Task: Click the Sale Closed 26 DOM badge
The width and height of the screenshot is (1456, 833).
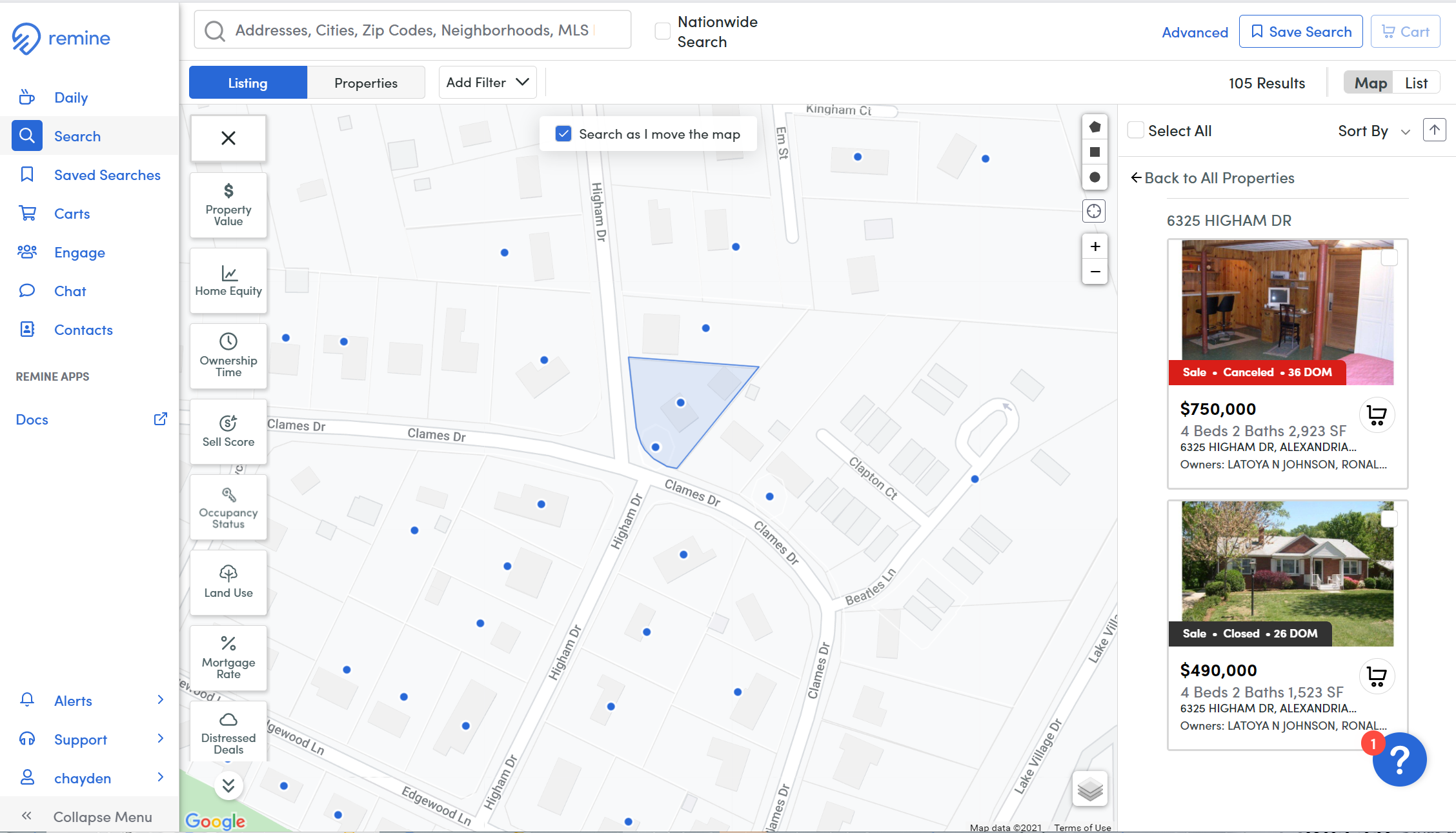Action: pyautogui.click(x=1249, y=634)
